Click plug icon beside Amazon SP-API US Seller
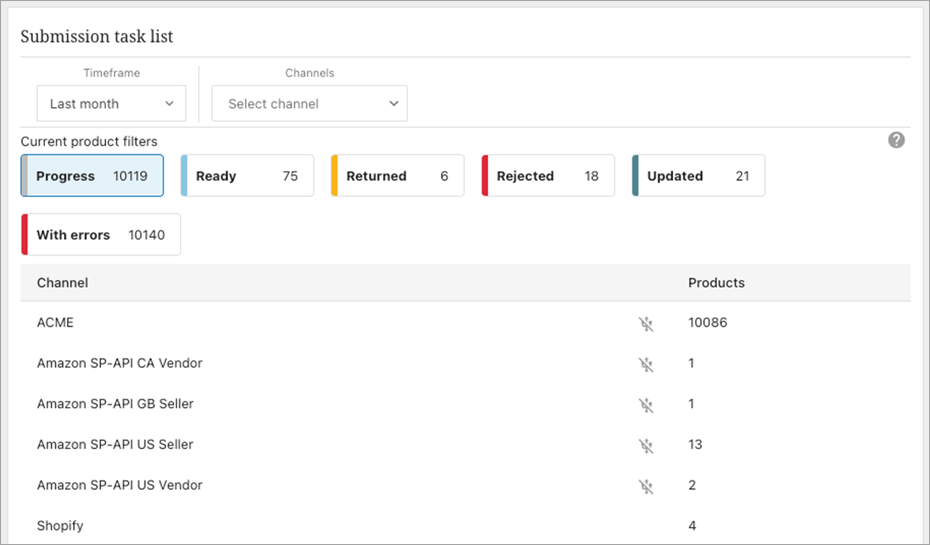930x545 pixels. (646, 445)
